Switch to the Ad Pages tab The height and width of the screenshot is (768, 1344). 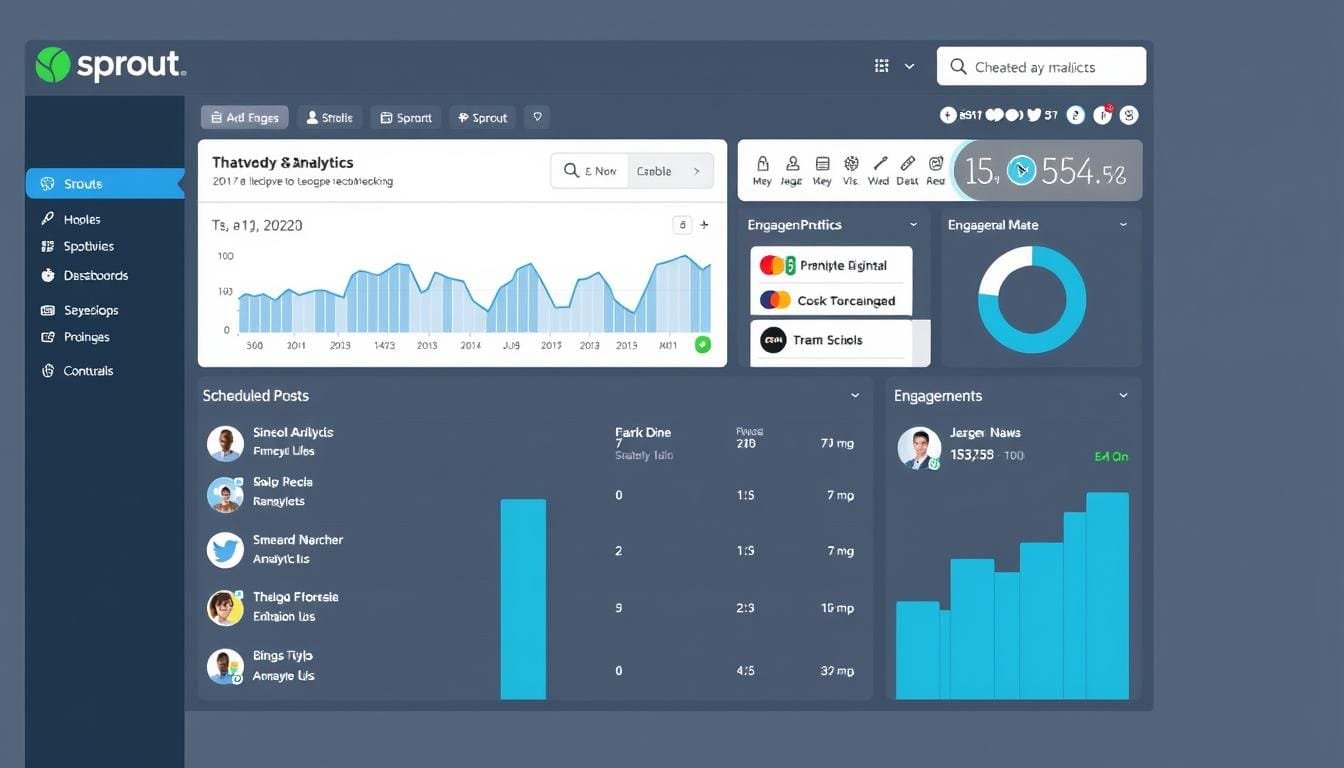click(244, 117)
